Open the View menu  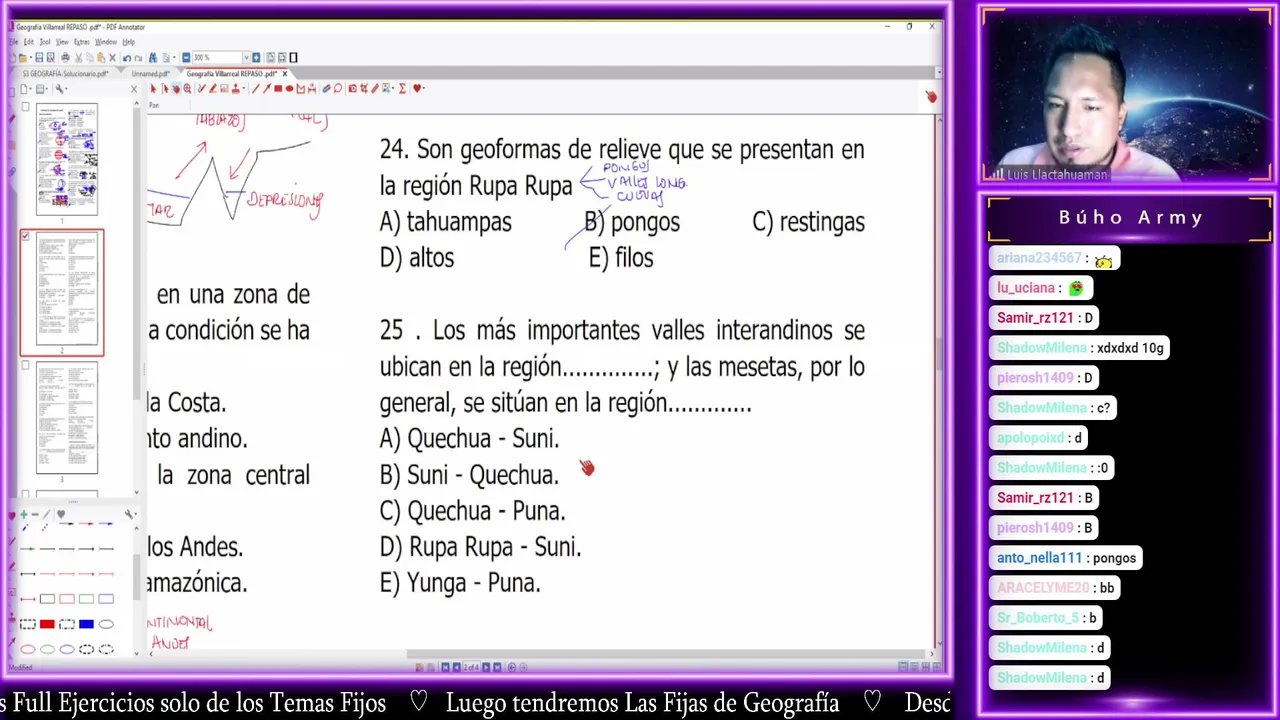click(x=62, y=42)
